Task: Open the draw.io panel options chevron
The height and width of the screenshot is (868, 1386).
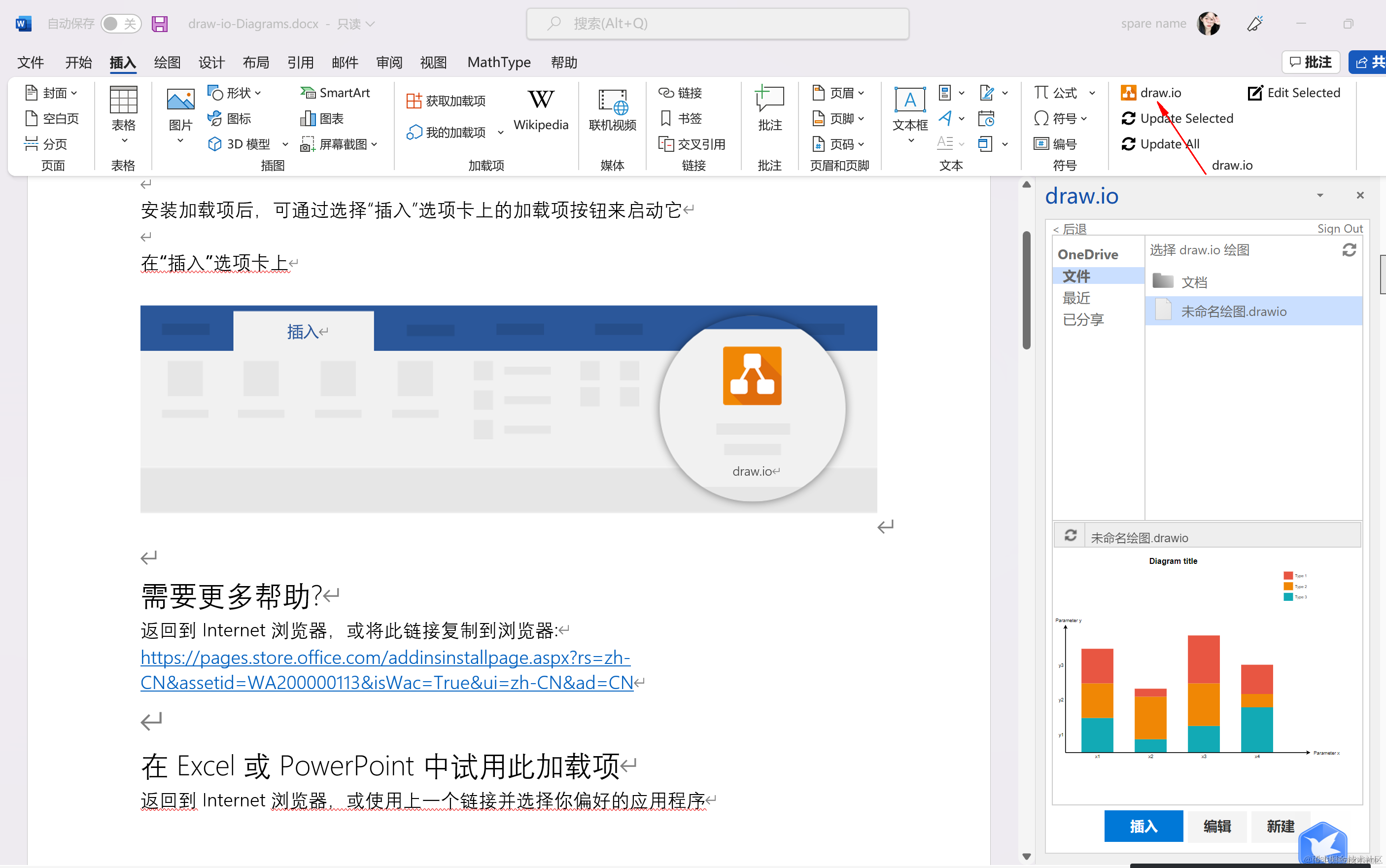Action: pos(1319,195)
